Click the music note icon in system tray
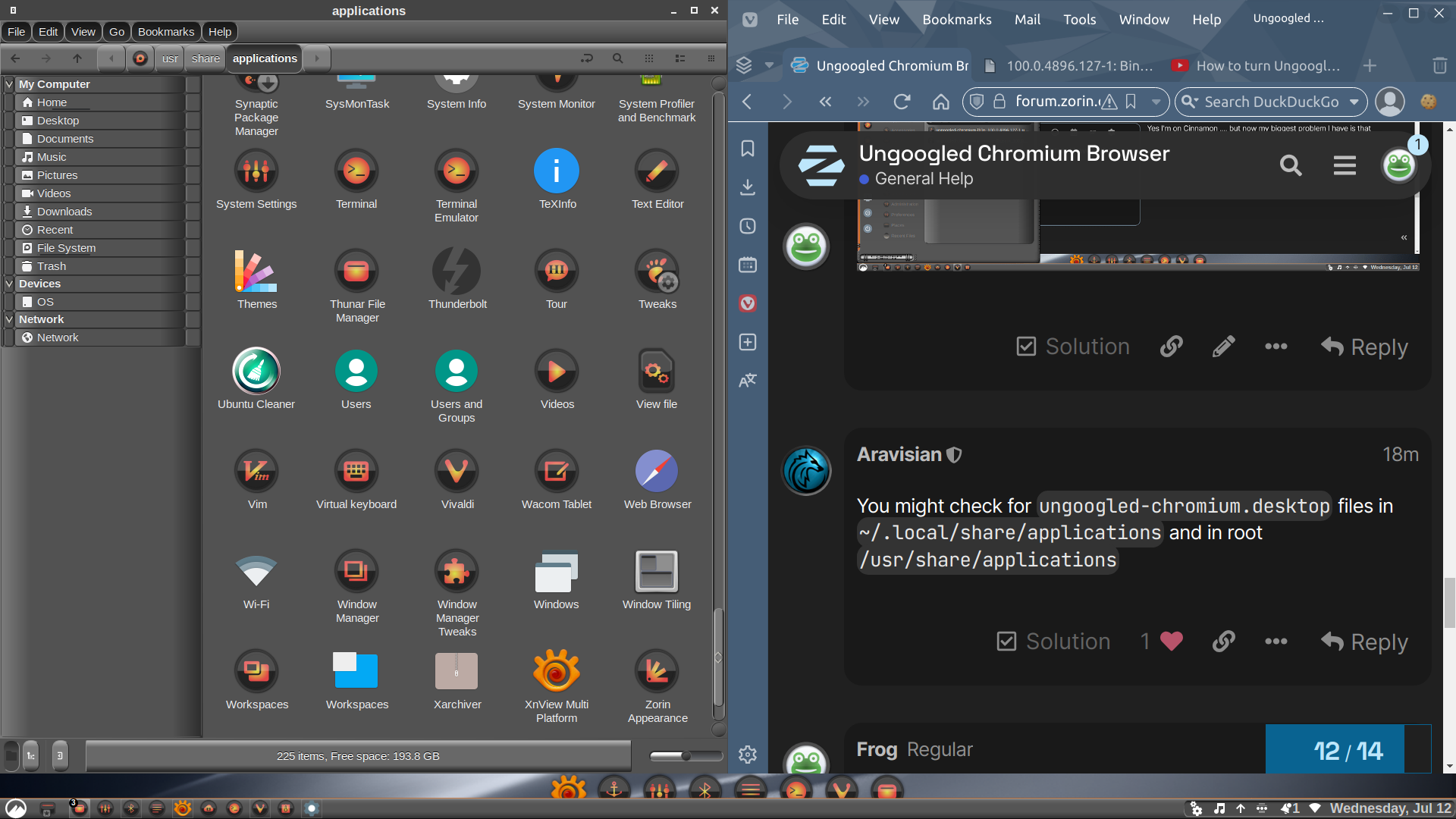Screen dimensions: 1456x819 tap(1219, 808)
